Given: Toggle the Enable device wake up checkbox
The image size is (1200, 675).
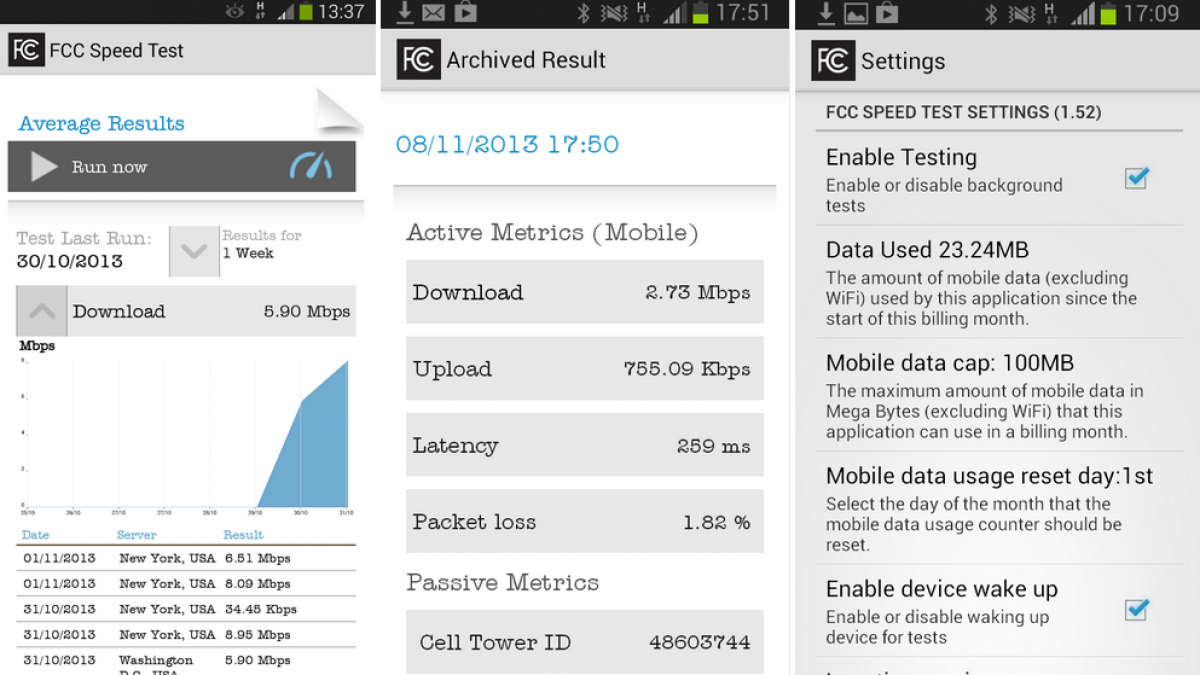Looking at the screenshot, I should click(1136, 608).
